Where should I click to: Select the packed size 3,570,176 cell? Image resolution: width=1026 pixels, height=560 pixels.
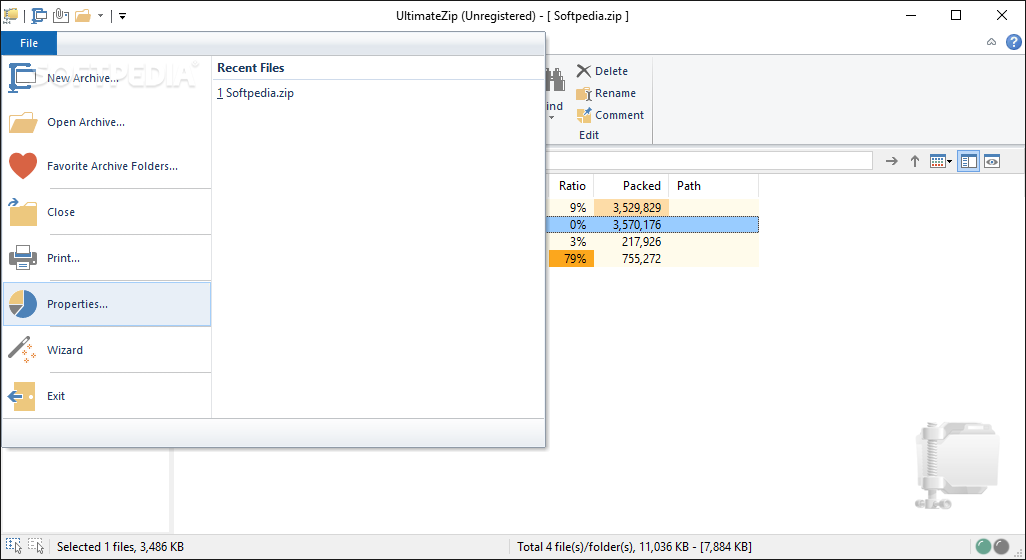coord(631,224)
